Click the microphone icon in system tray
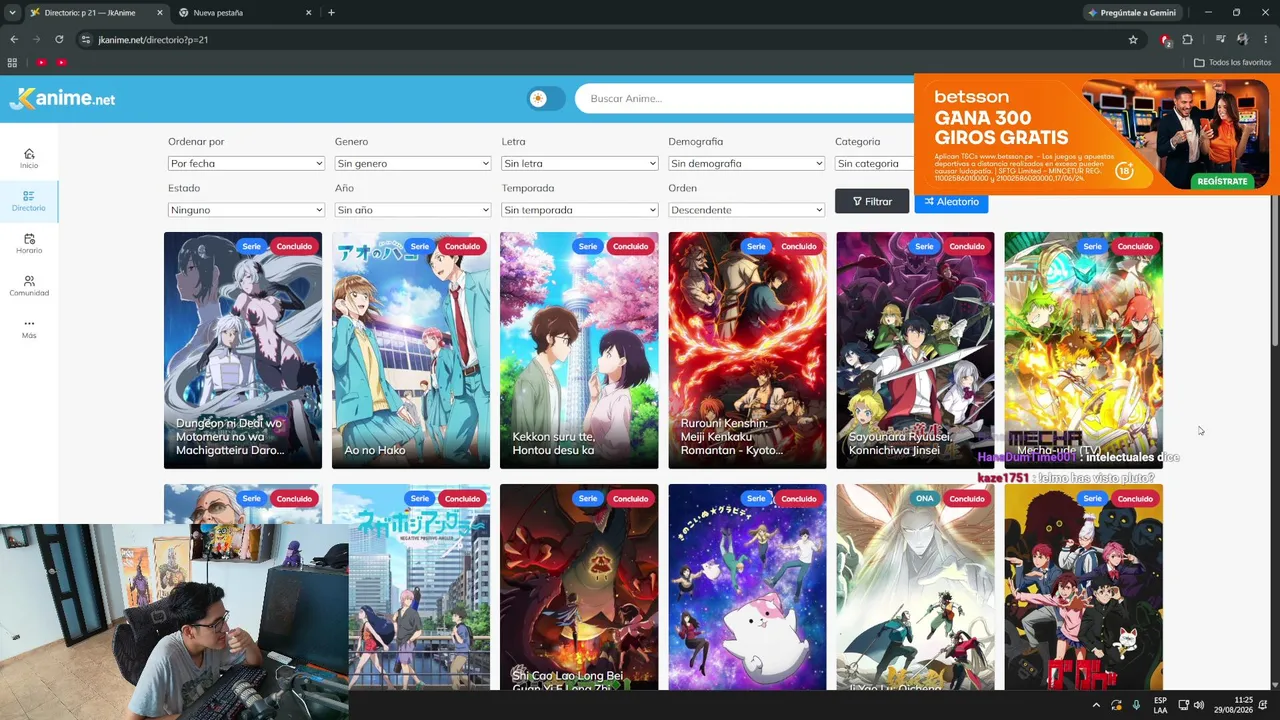 (1136, 705)
